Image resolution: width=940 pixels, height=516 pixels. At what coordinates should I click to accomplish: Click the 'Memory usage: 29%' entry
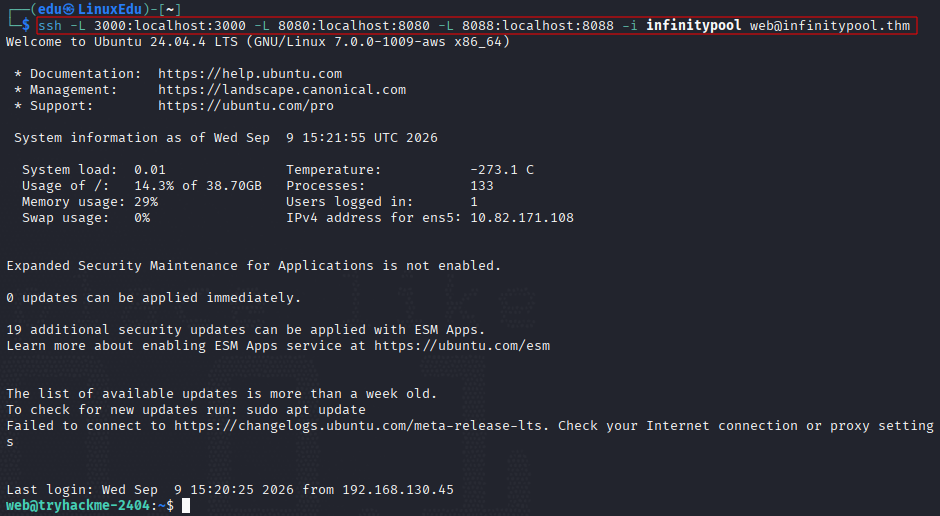click(90, 202)
